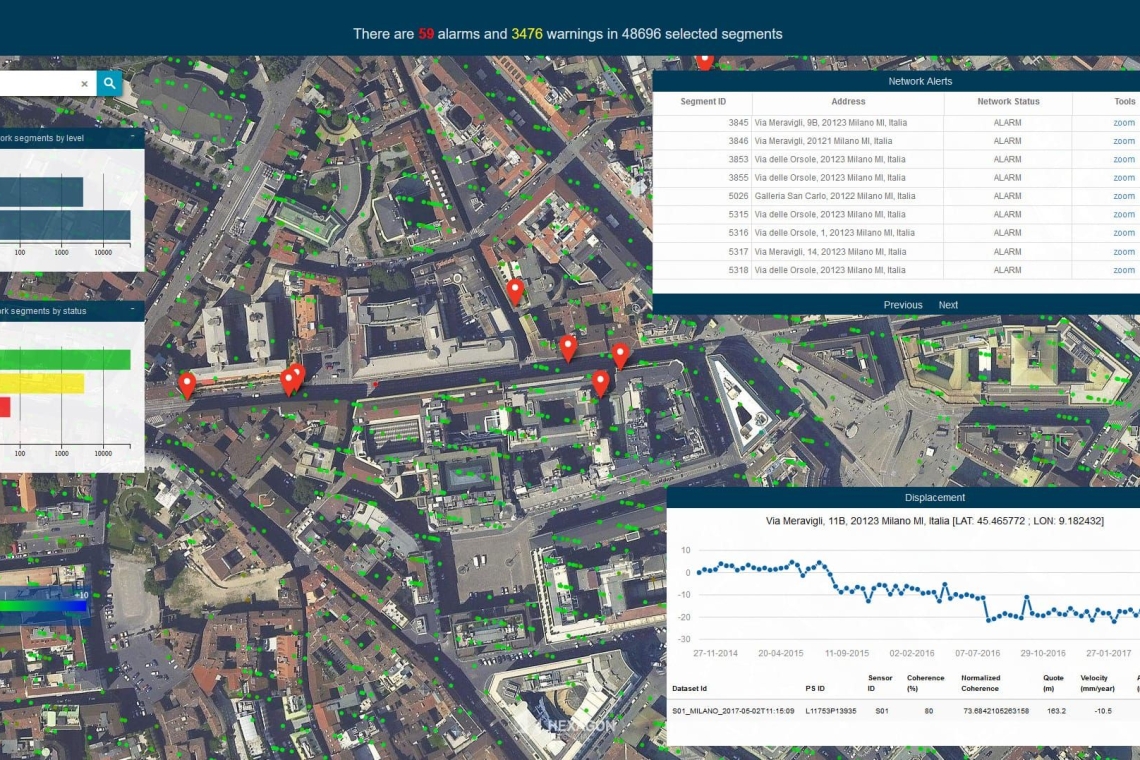The width and height of the screenshot is (1140, 760).
Task: Collapse the segments by status panel
Action: [x=132, y=310]
